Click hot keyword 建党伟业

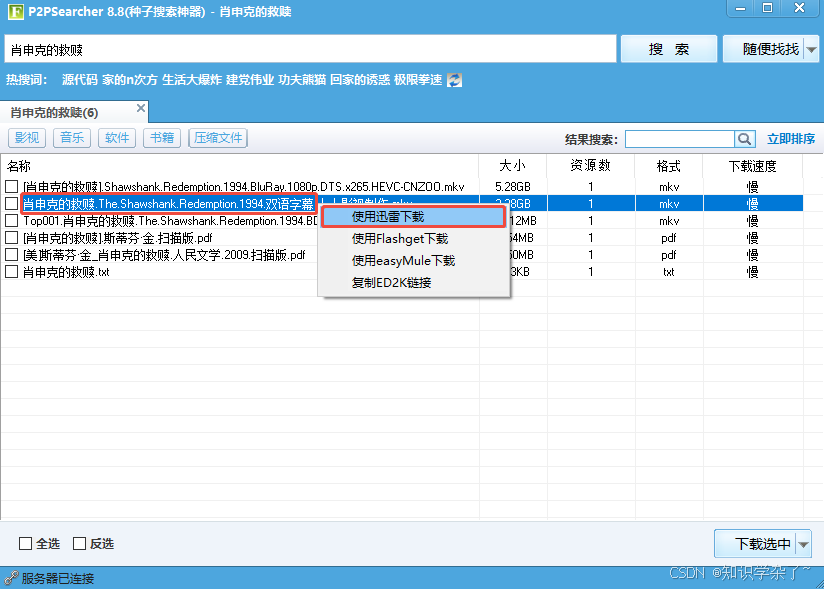pyautogui.click(x=250, y=80)
